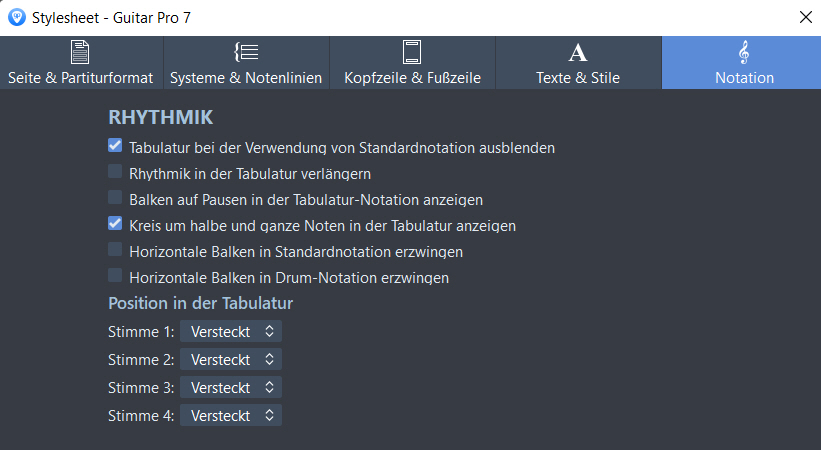821x450 pixels.
Task: Click the treble clef Notation icon
Action: [744, 52]
